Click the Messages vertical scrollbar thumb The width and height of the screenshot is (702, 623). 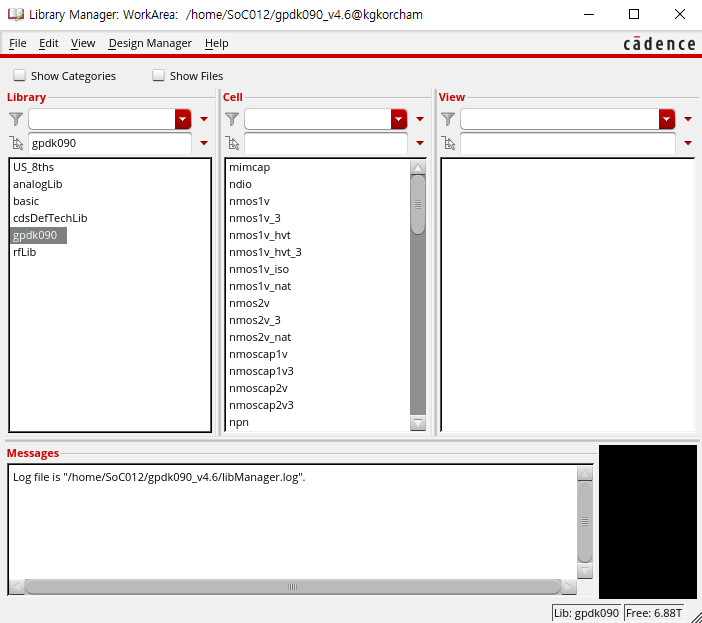click(585, 522)
